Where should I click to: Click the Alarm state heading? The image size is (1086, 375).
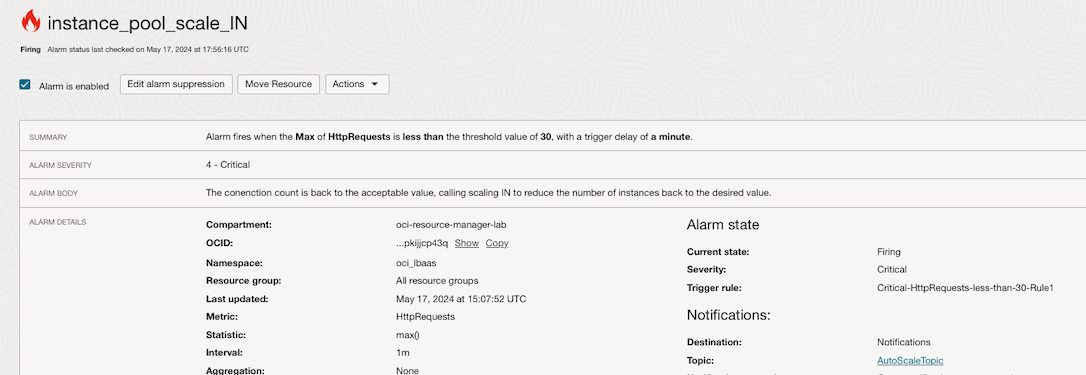(x=722, y=225)
